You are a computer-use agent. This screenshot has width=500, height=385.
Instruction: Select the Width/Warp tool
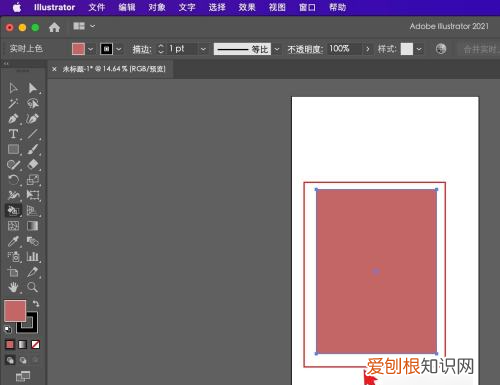13,195
